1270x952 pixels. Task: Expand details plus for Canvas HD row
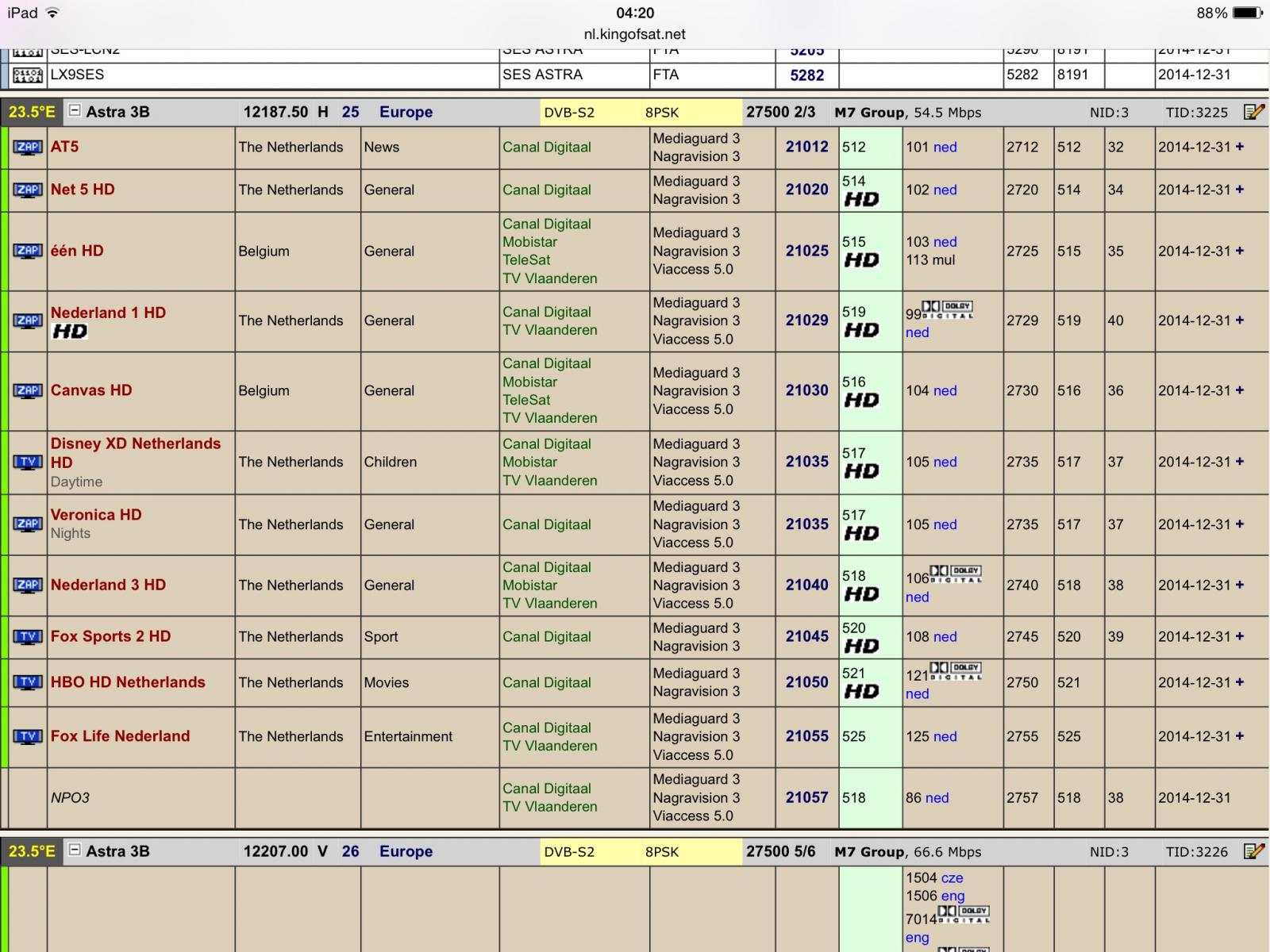coord(1240,390)
